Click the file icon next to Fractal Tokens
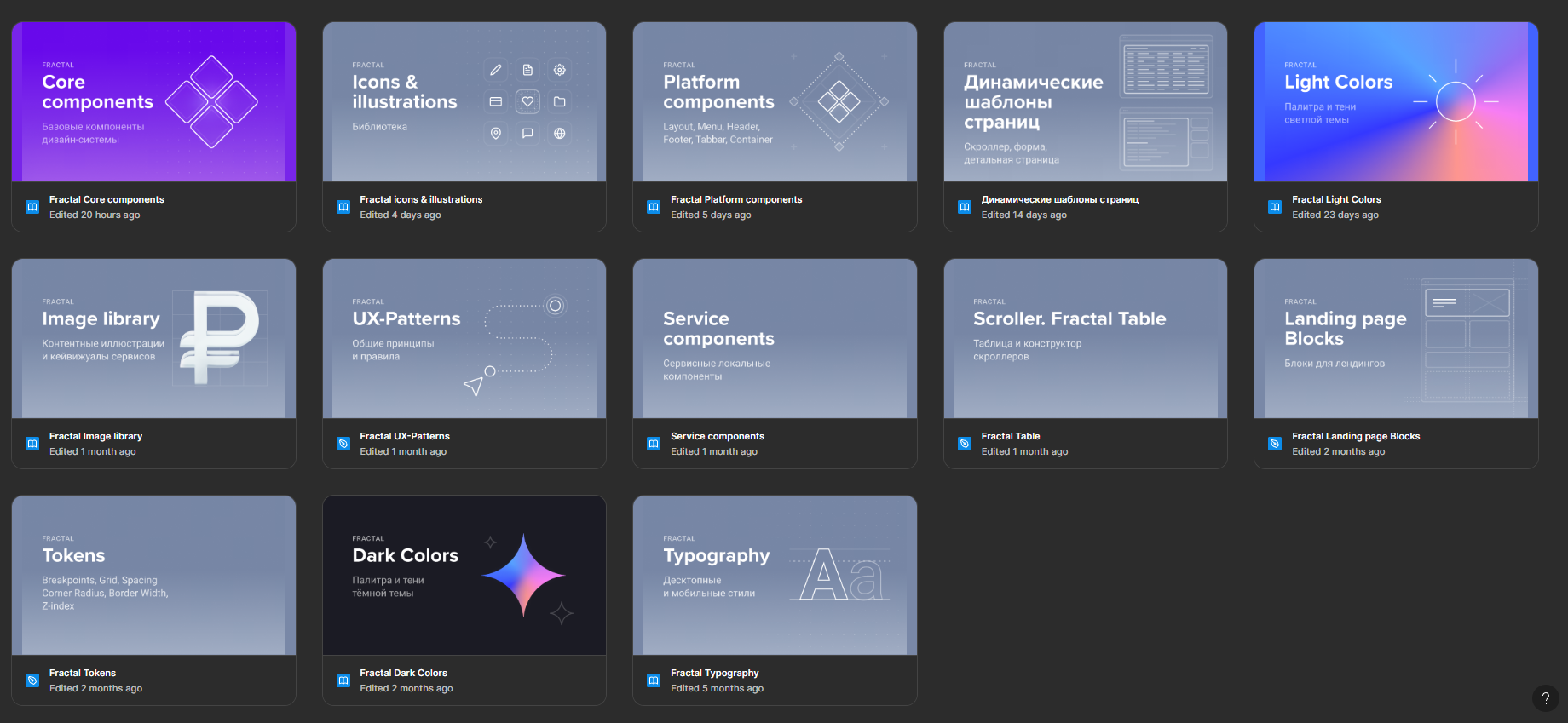 32,680
